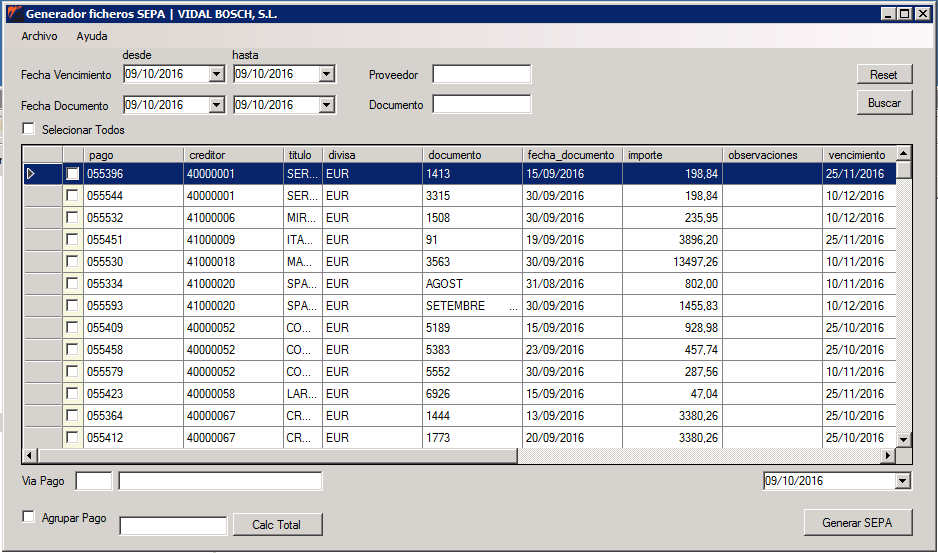This screenshot has width=938, height=553.
Task: Click the Generar SEPA button
Action: (x=858, y=522)
